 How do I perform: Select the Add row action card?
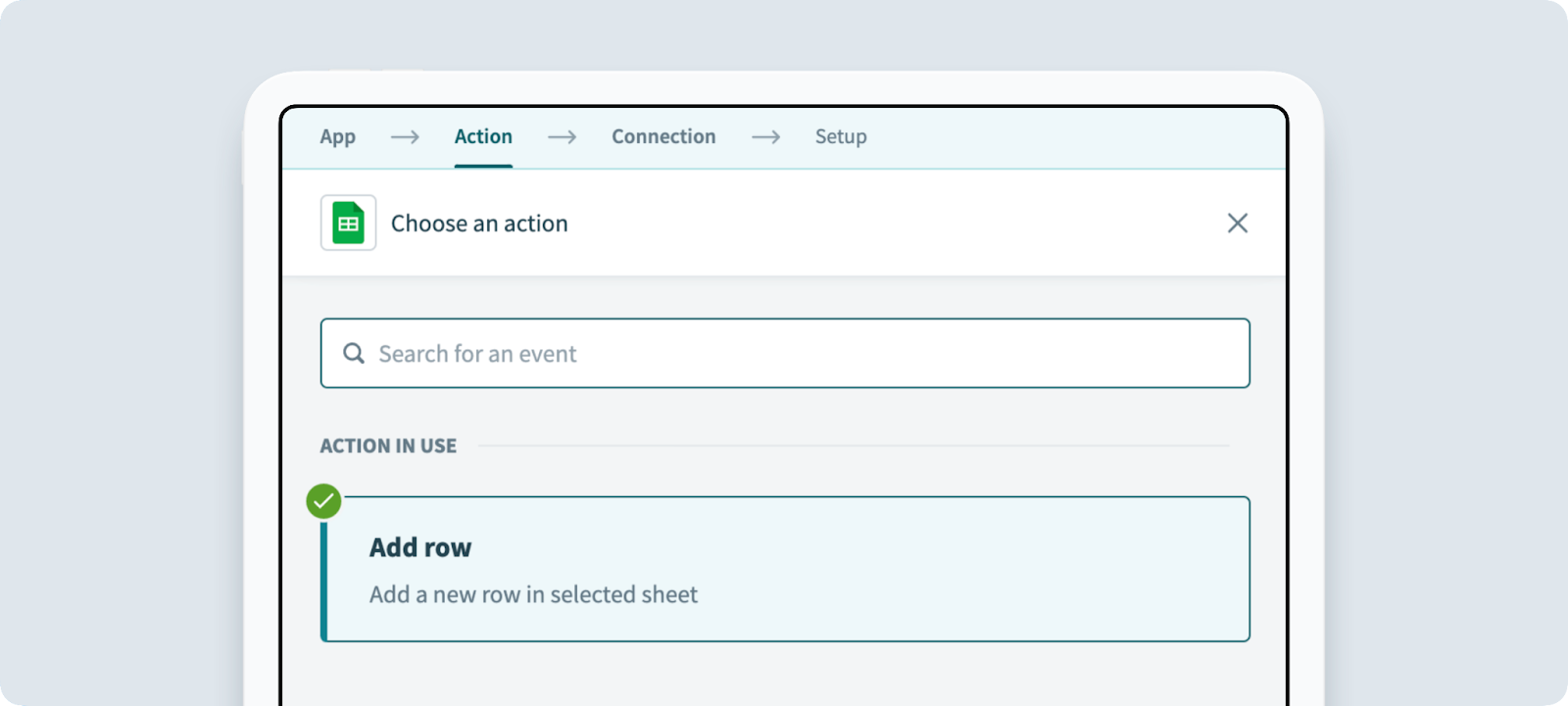coord(882,569)
